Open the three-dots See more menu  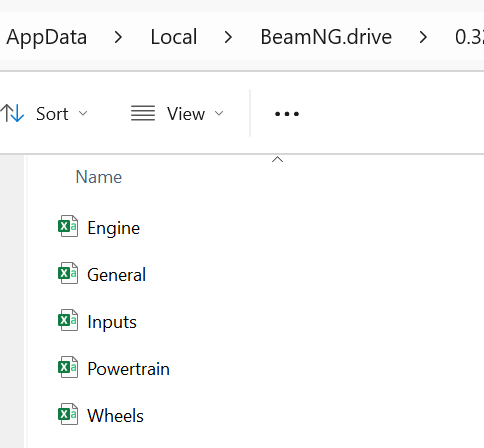(x=287, y=114)
